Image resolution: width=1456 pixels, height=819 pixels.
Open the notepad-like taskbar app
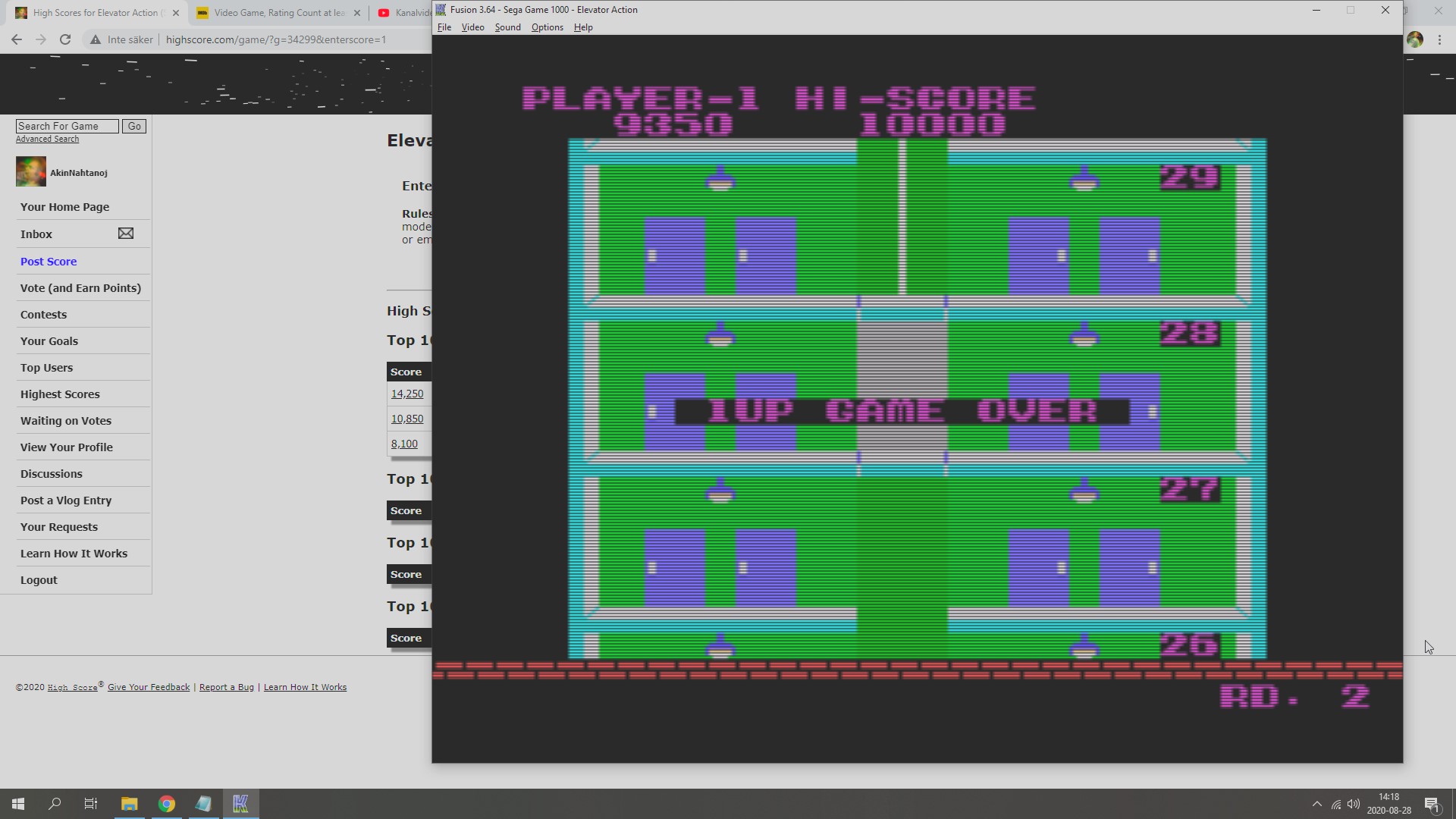tap(203, 804)
